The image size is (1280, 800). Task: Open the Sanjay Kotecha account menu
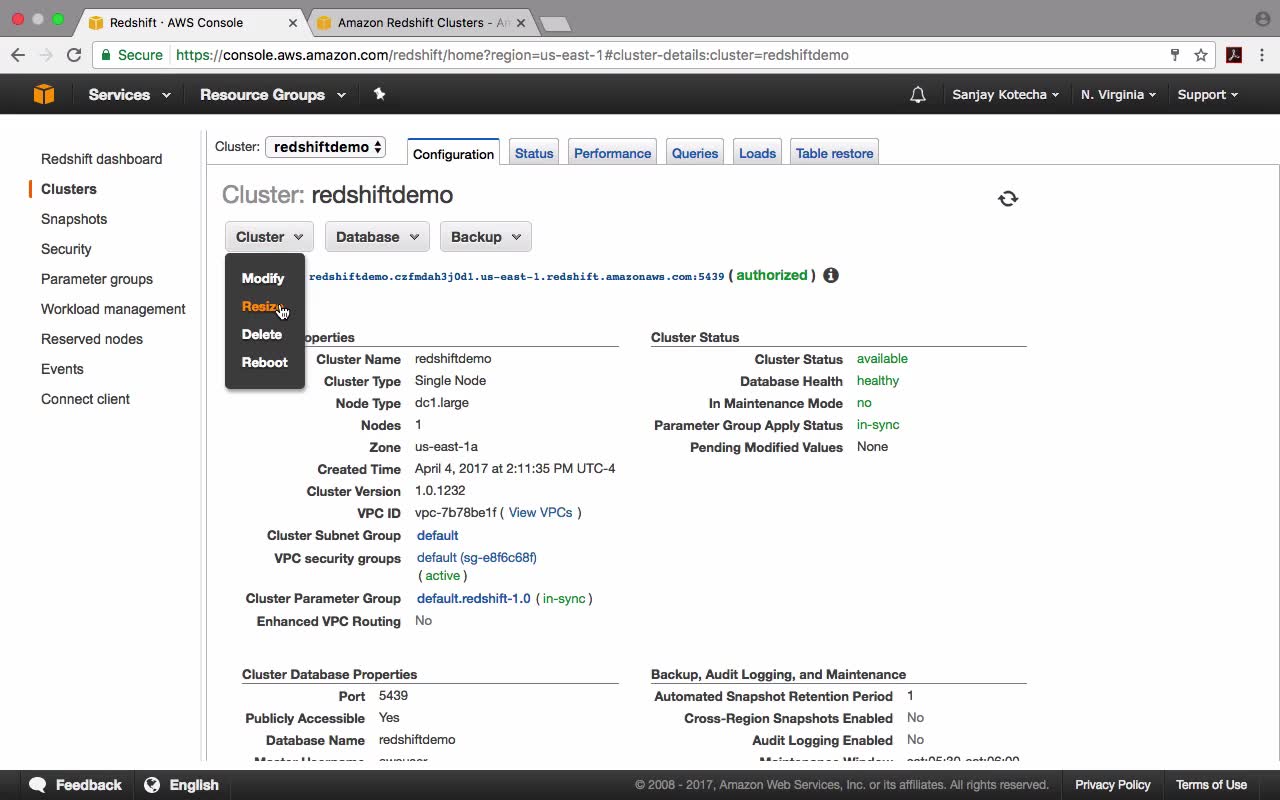1005,94
